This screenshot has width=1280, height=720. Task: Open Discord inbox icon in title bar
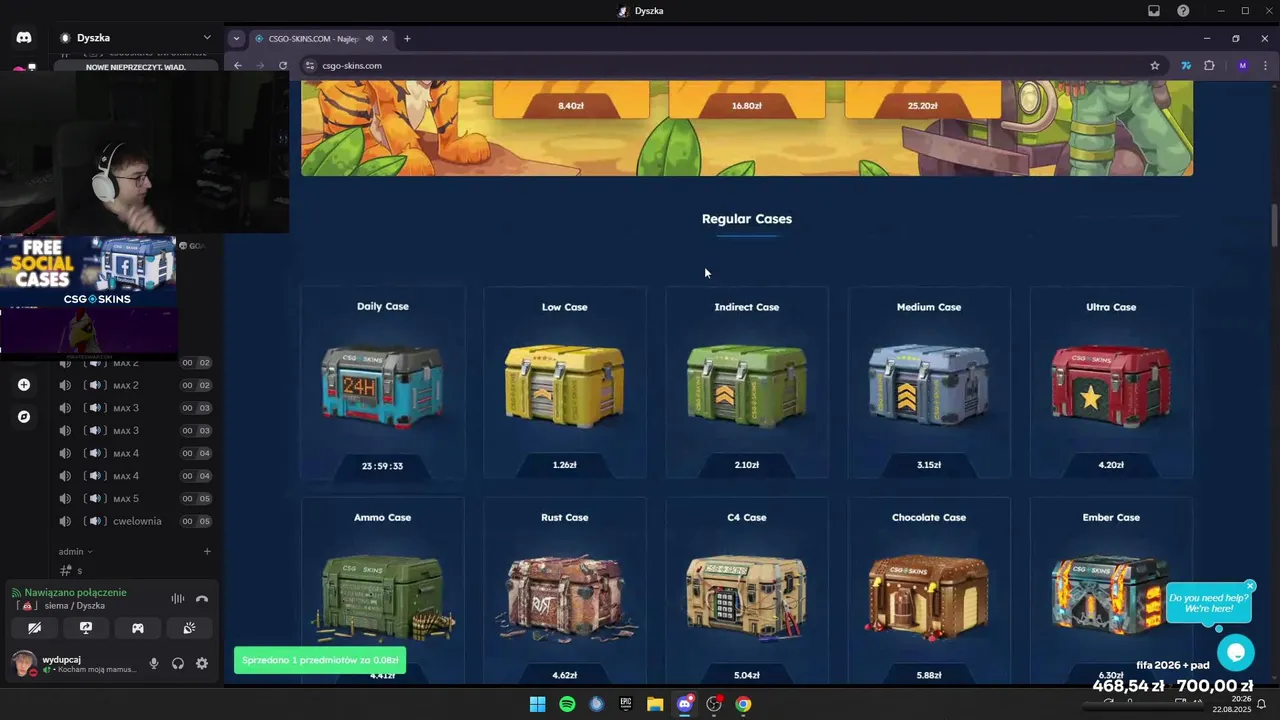tap(1154, 11)
